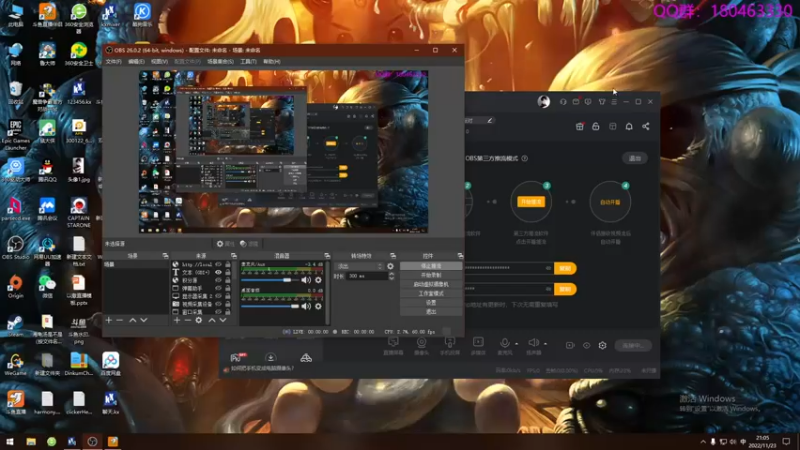The height and width of the screenshot is (450, 800).
Task: Click 工作室模式 studio mode button
Action: (431, 293)
